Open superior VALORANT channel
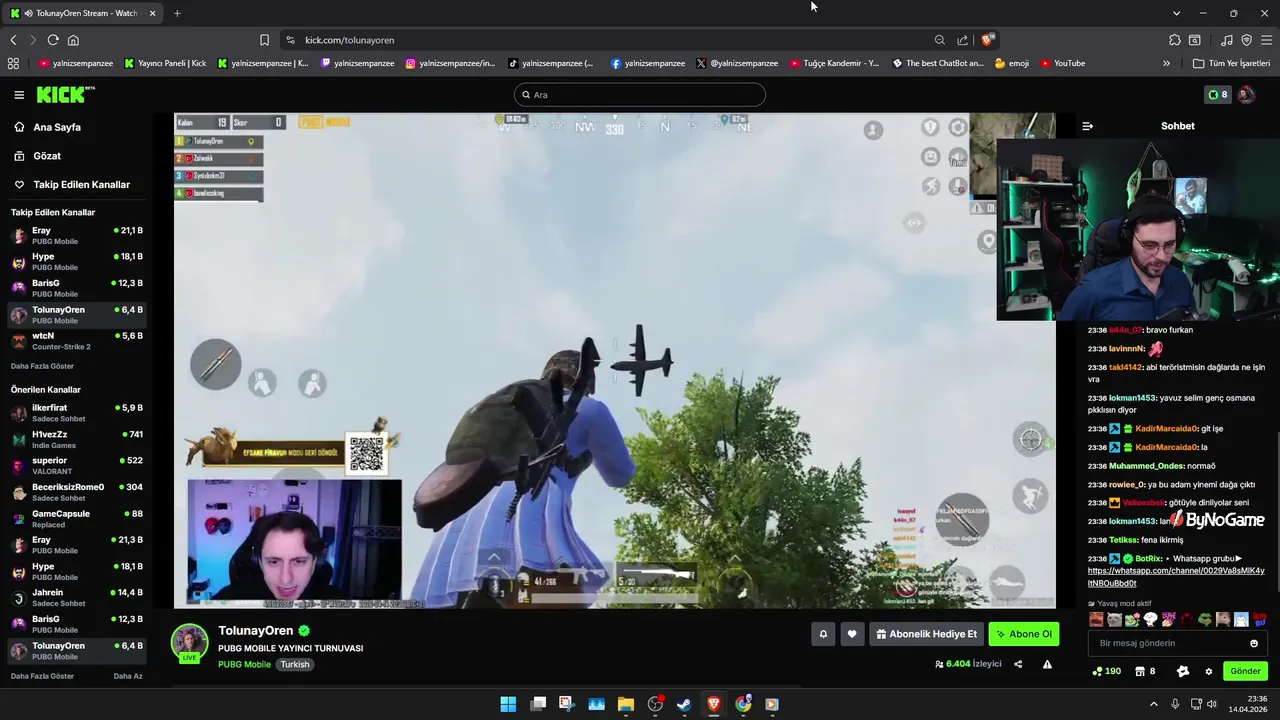This screenshot has width=1280, height=720. tap(77, 466)
